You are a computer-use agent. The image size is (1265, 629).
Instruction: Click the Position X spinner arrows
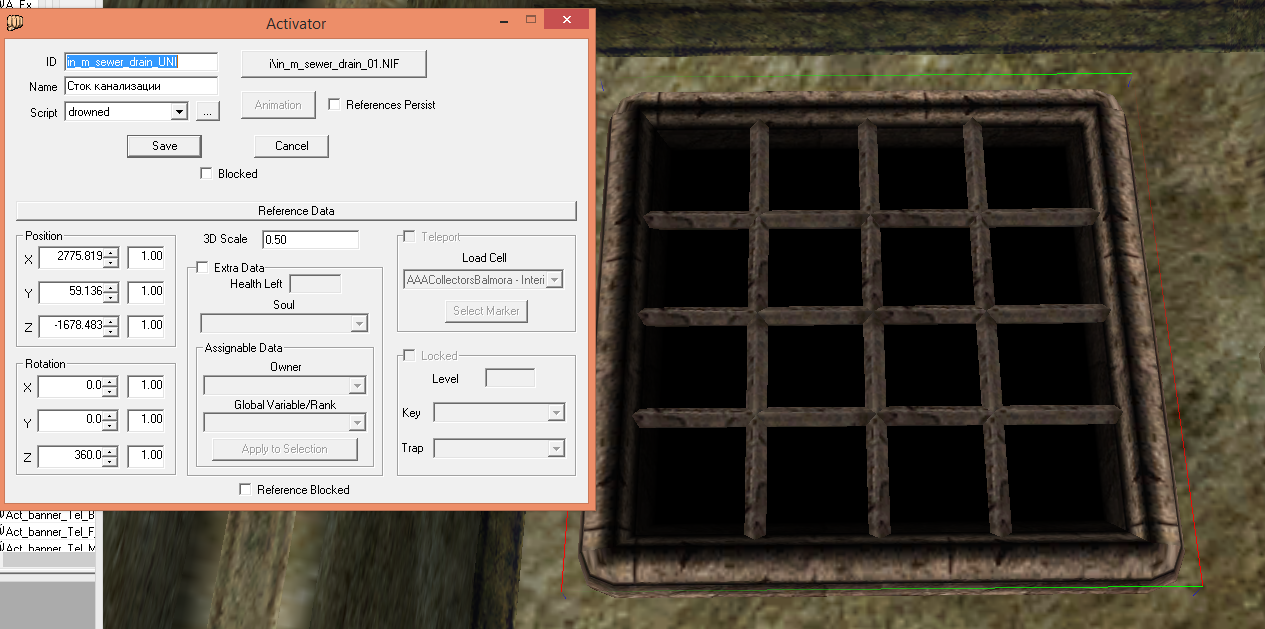pos(111,258)
